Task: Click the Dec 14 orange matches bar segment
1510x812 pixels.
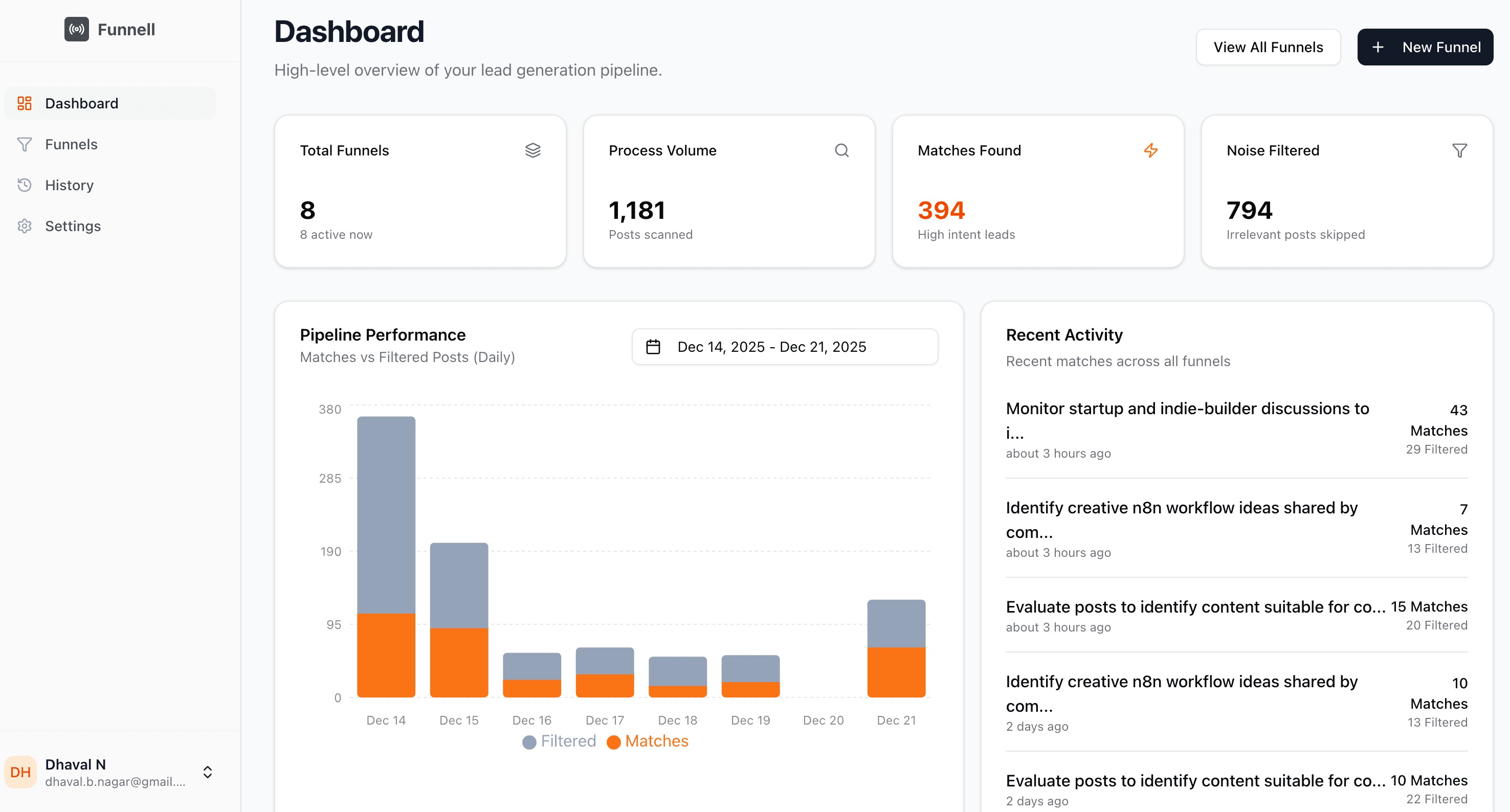Action: coord(386,656)
